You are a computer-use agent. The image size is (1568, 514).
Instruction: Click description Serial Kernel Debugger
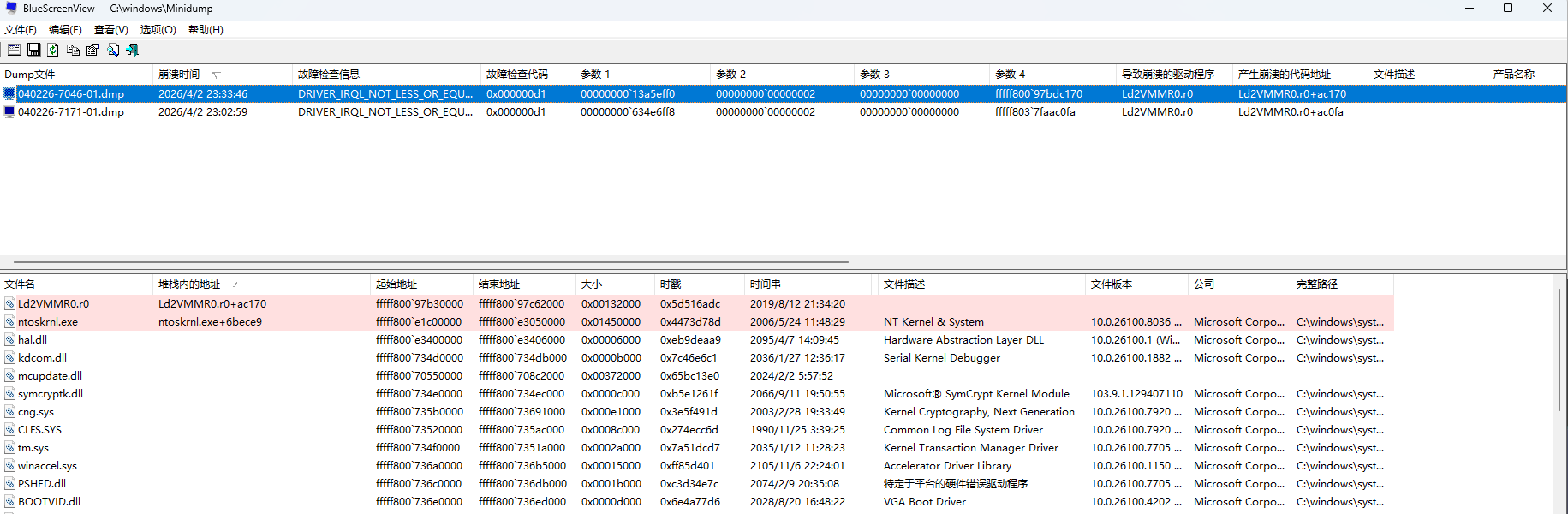click(x=942, y=358)
